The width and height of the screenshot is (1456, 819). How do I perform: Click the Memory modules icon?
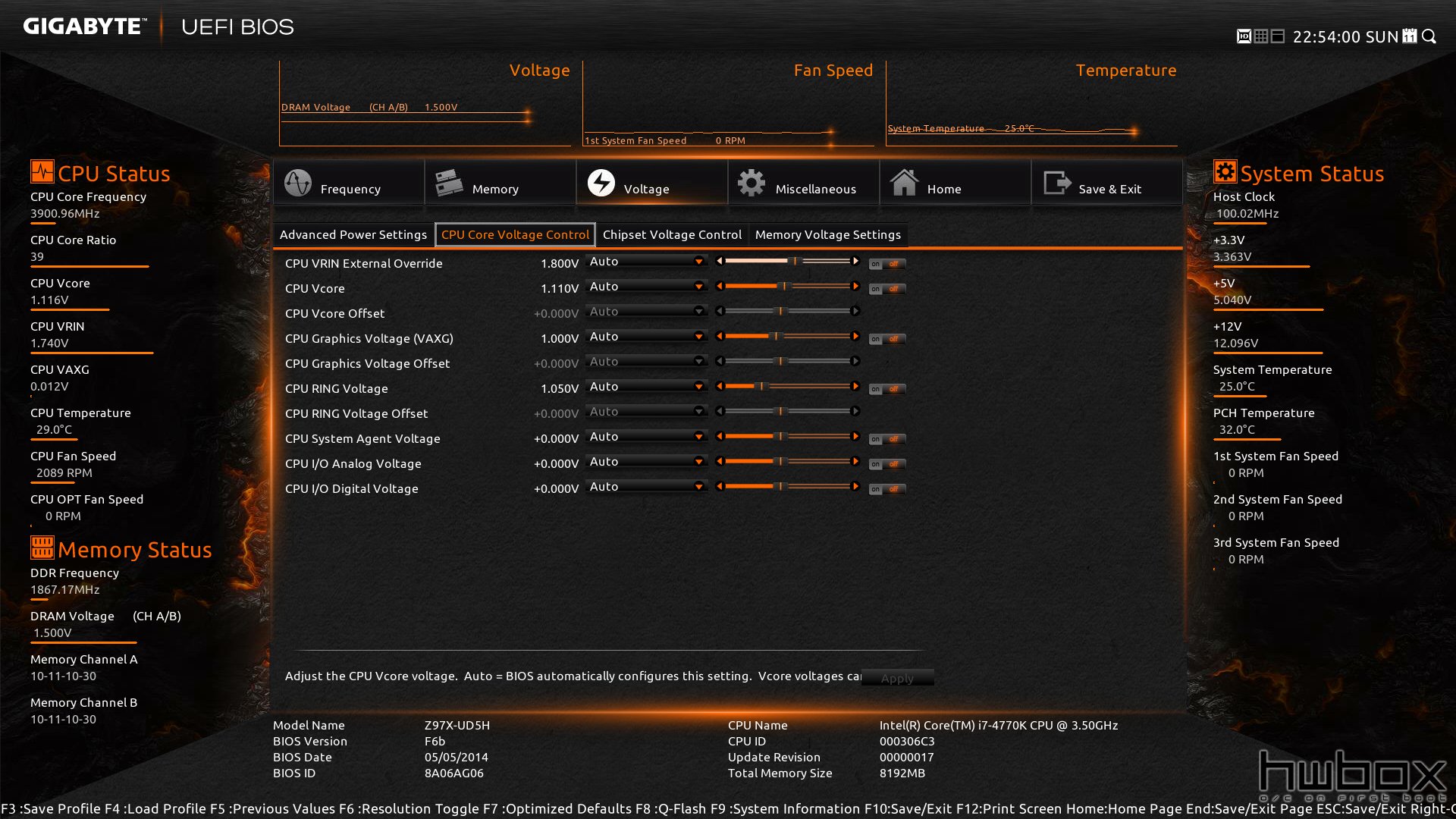click(449, 183)
